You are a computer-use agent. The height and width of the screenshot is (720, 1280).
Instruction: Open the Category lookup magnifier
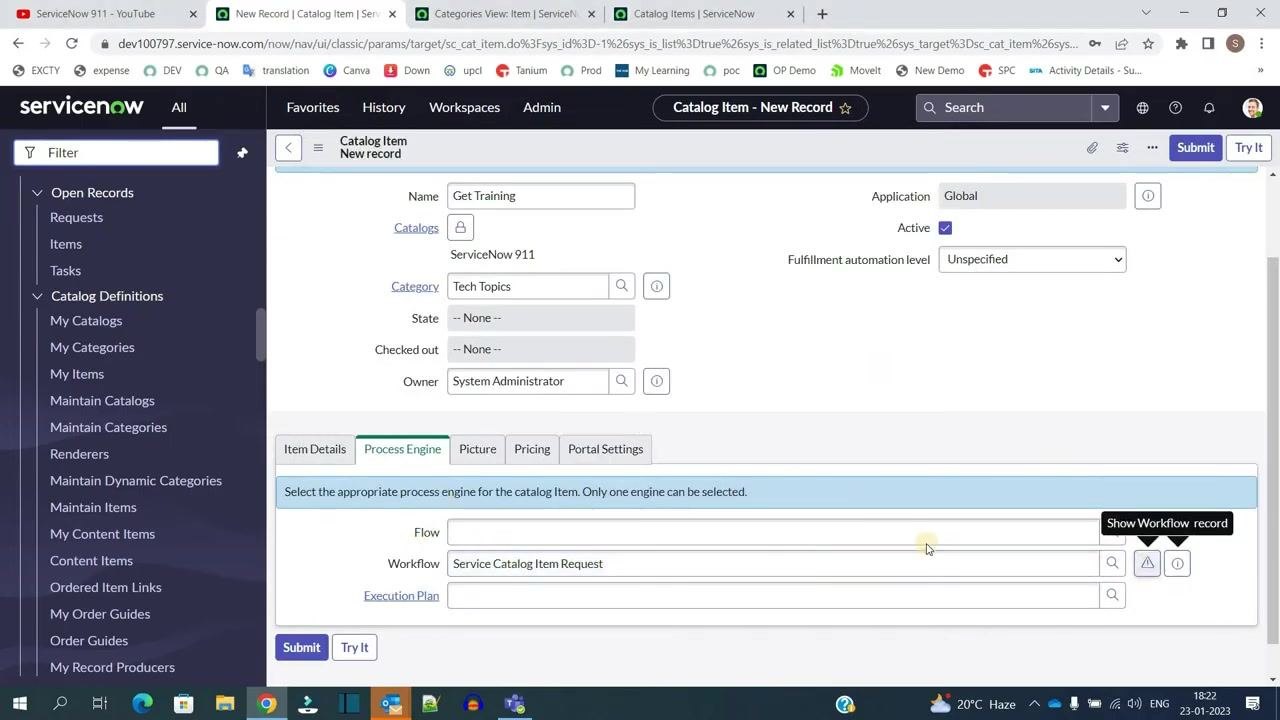tap(622, 286)
